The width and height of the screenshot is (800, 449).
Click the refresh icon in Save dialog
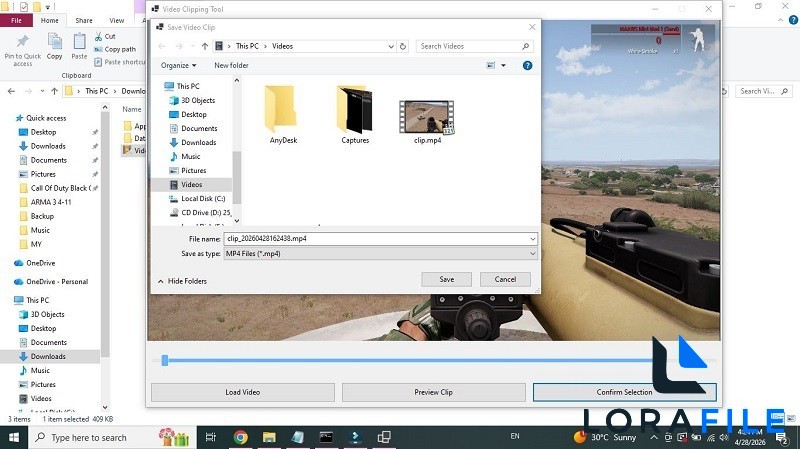403,46
